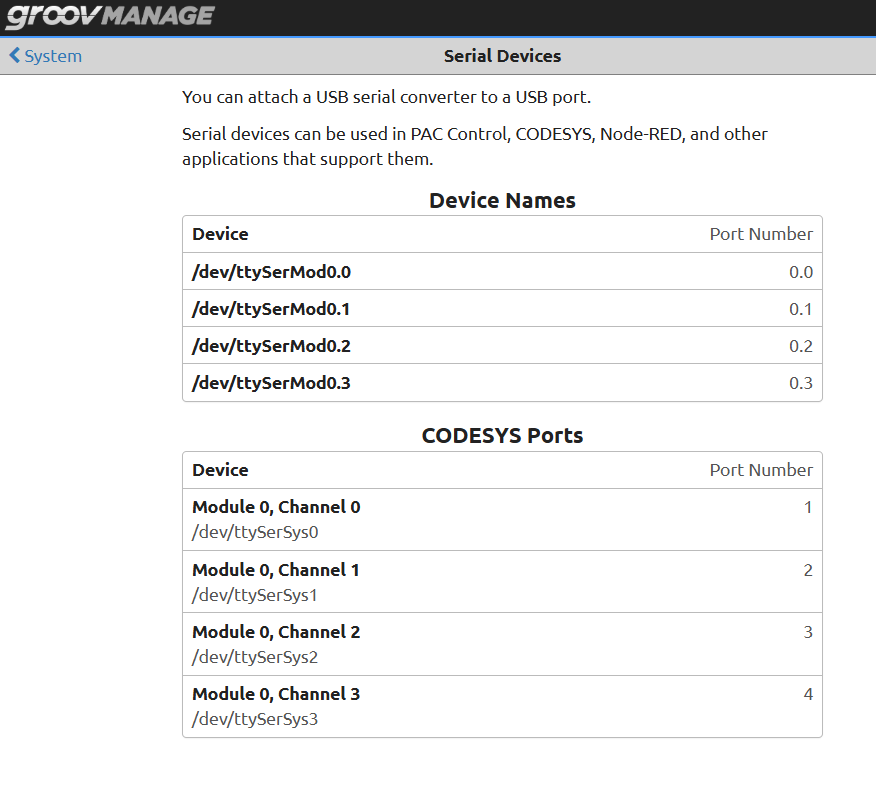Click Module 0, Channel 1 entry
876x793 pixels.
coord(276,570)
